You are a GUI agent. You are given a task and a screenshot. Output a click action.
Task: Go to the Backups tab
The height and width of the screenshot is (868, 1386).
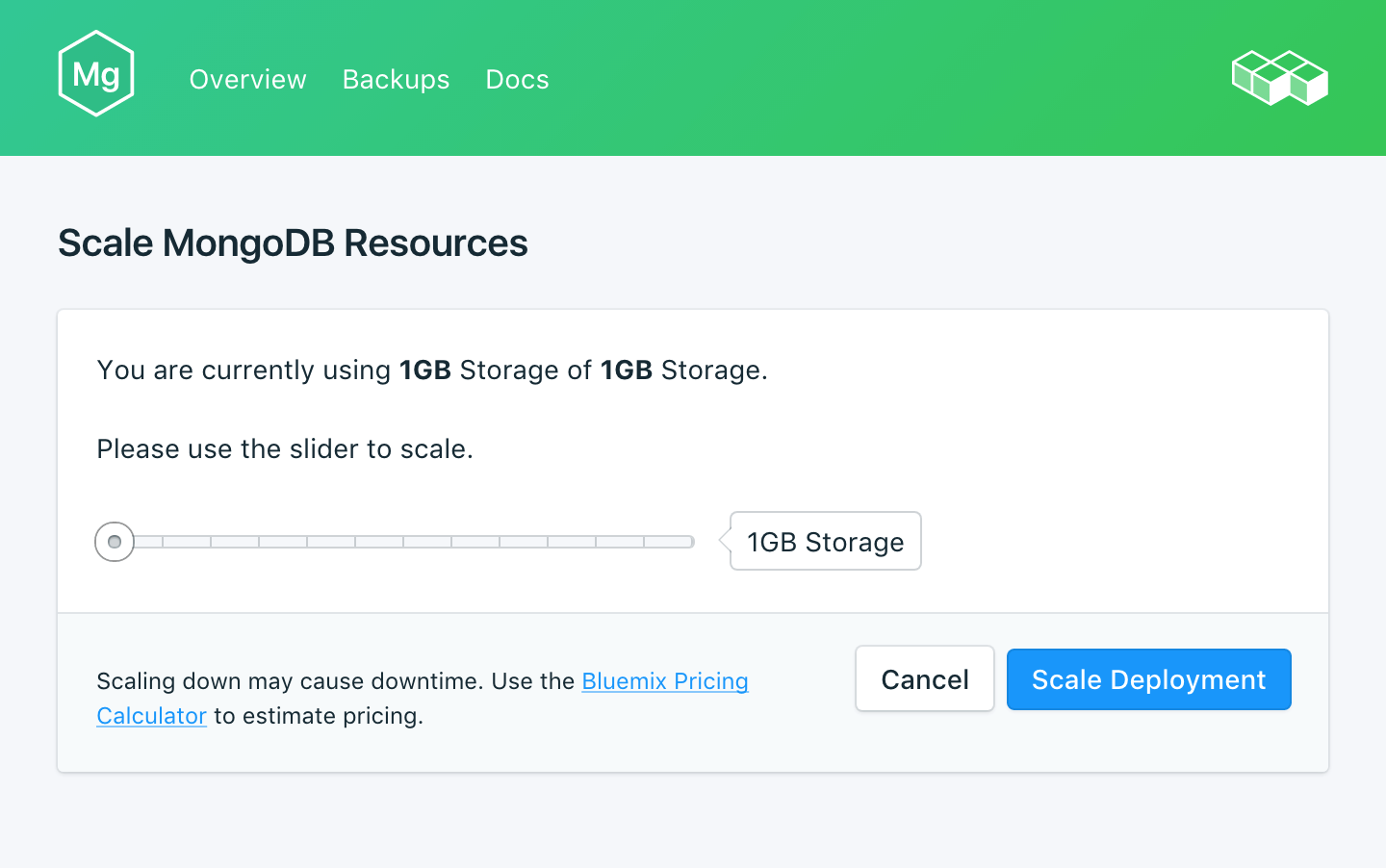coord(396,79)
